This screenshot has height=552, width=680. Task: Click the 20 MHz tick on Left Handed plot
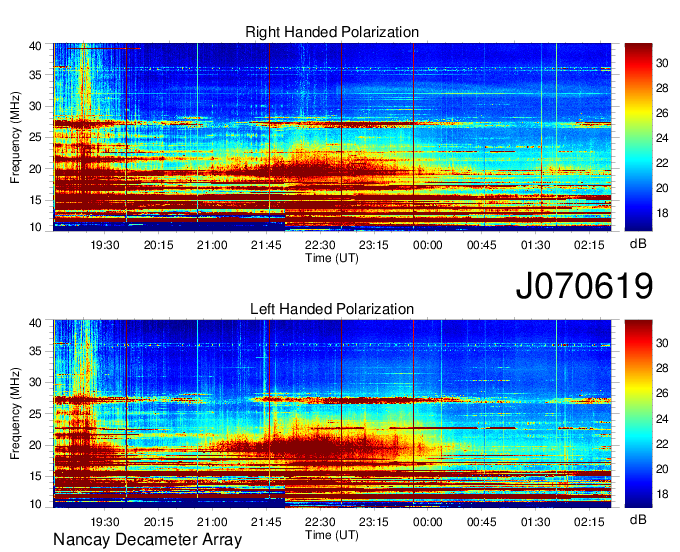[x=36, y=445]
